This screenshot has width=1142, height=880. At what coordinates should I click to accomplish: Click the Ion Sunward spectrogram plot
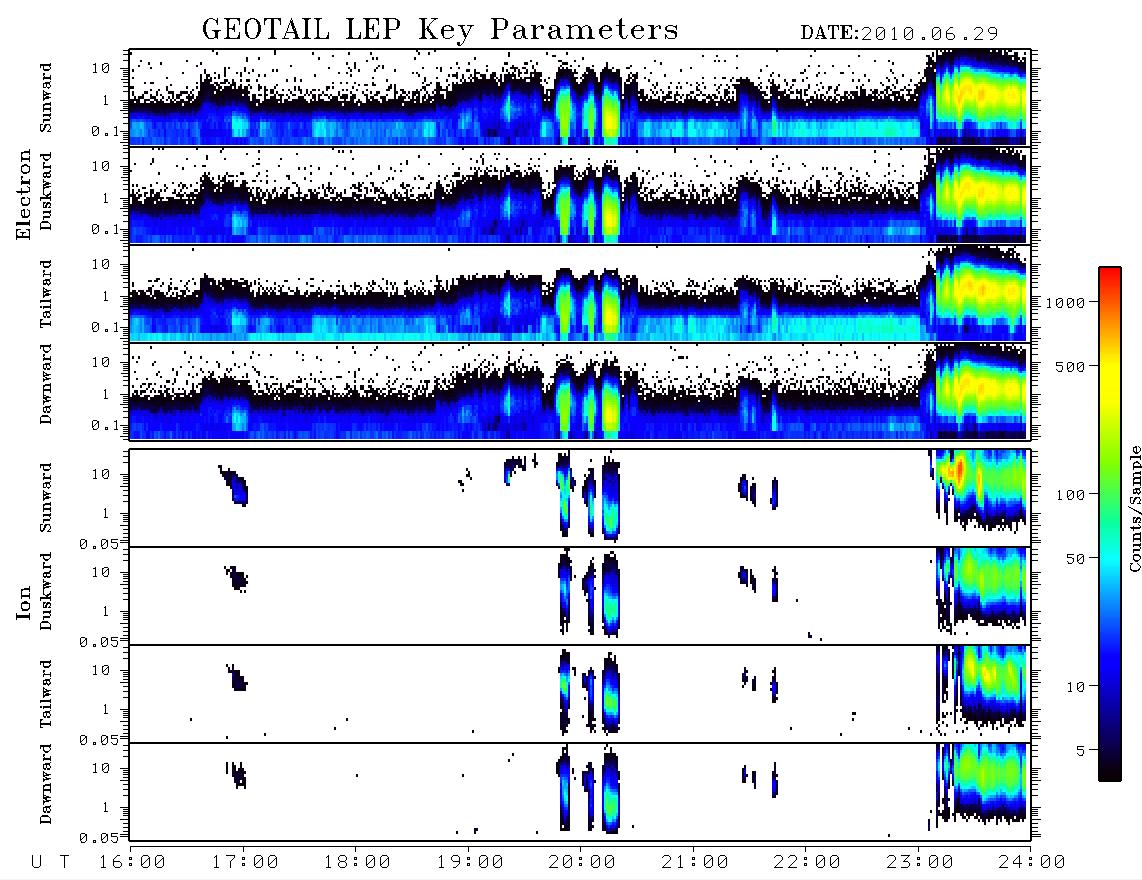tap(580, 498)
